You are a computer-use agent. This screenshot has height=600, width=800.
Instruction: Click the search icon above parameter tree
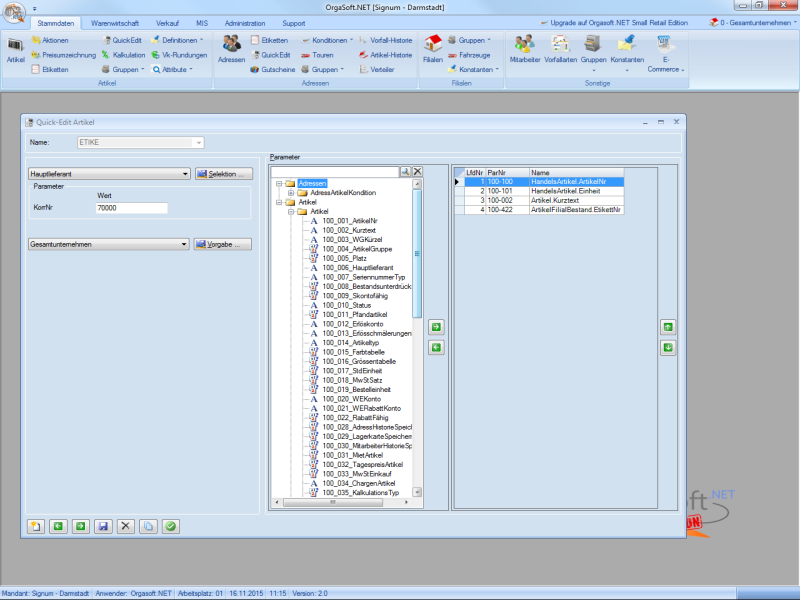click(x=405, y=172)
